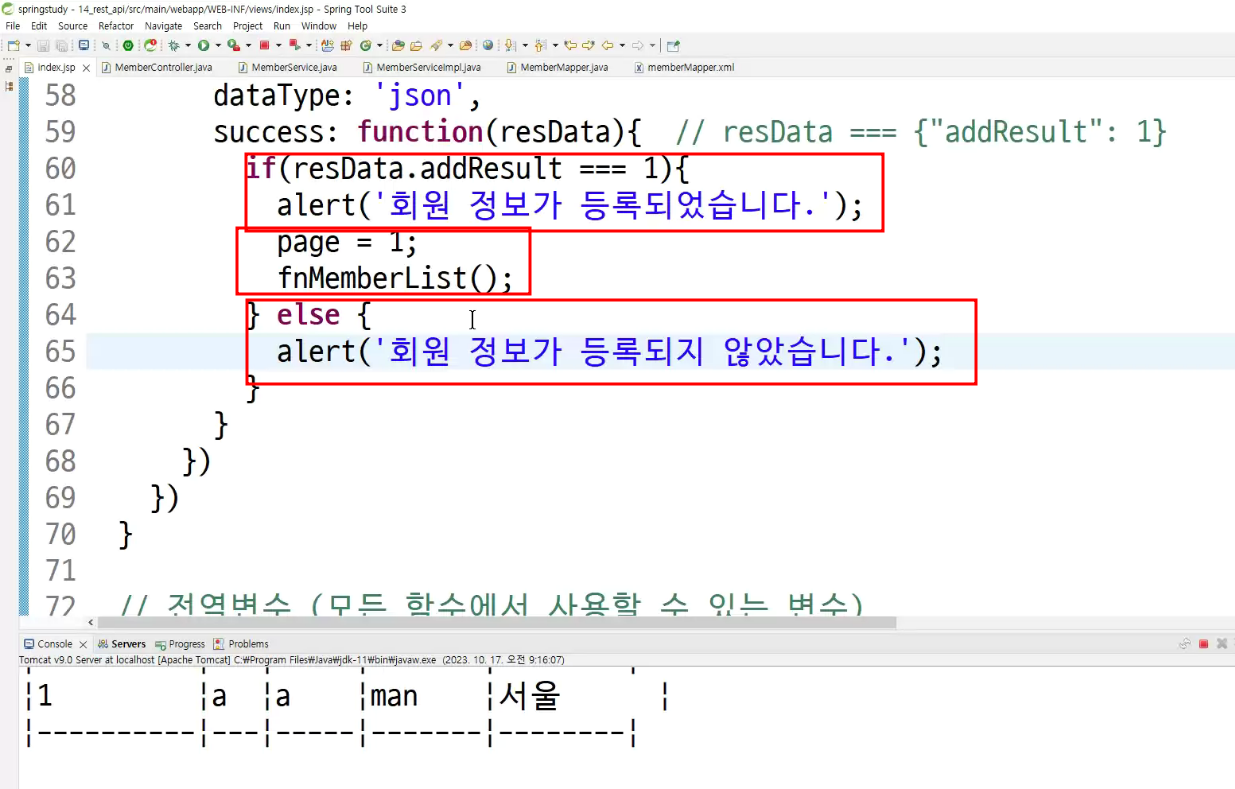Open the Source menu
1235x789 pixels.
tap(73, 26)
